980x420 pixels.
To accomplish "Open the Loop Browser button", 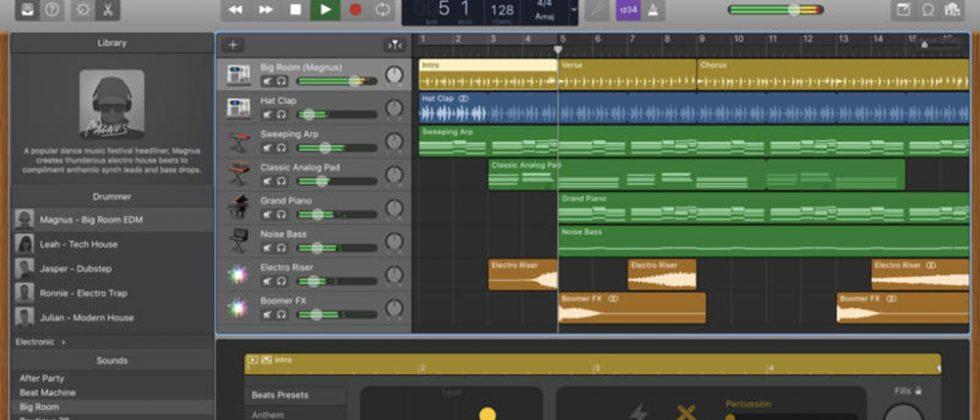I will [x=928, y=9].
